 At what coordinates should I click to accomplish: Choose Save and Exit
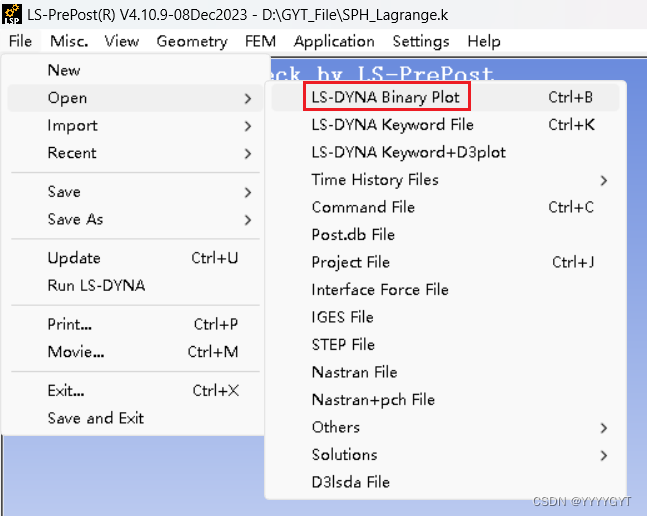[x=135, y=418]
